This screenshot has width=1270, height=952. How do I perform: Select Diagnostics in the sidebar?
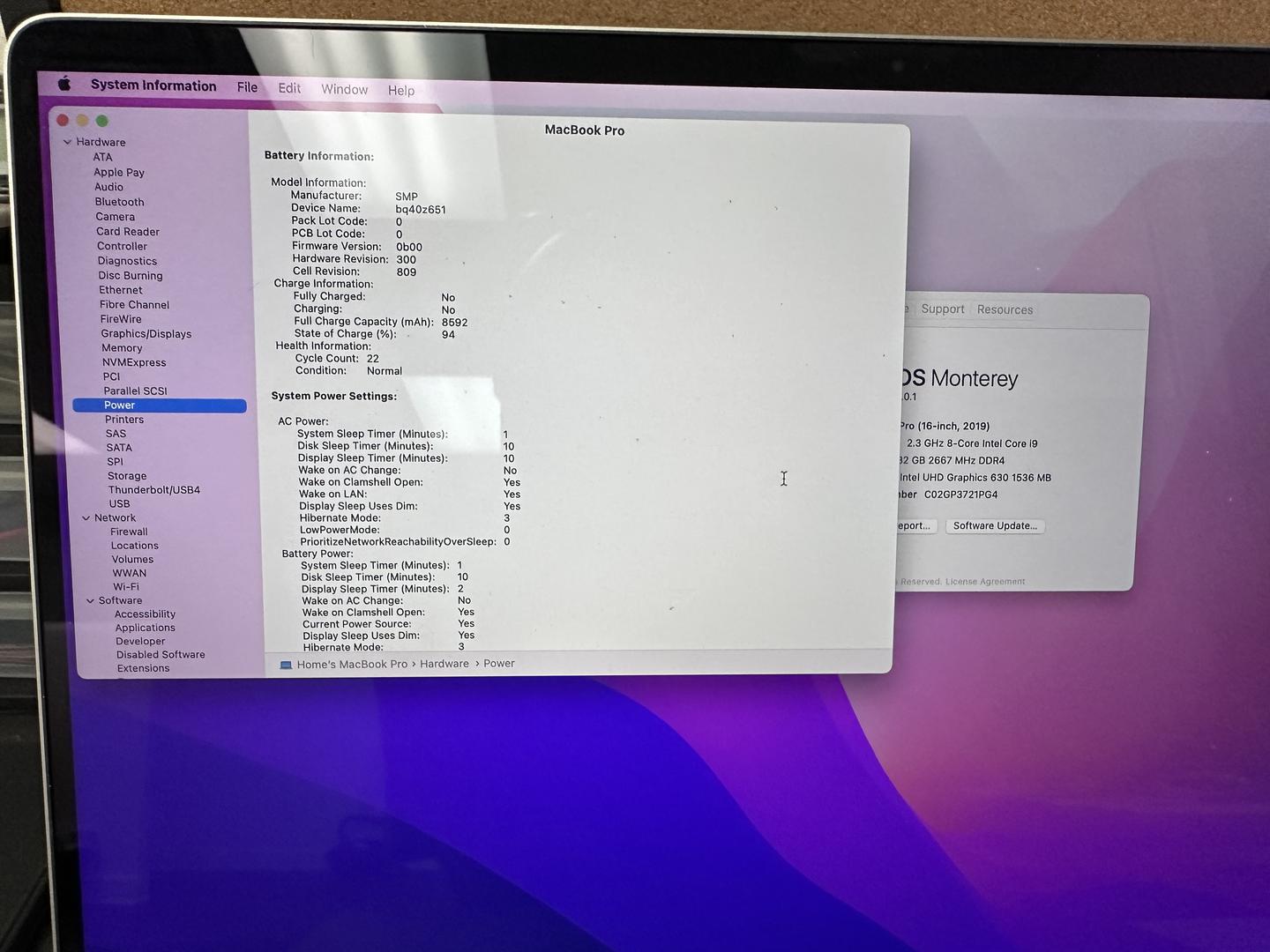click(128, 261)
